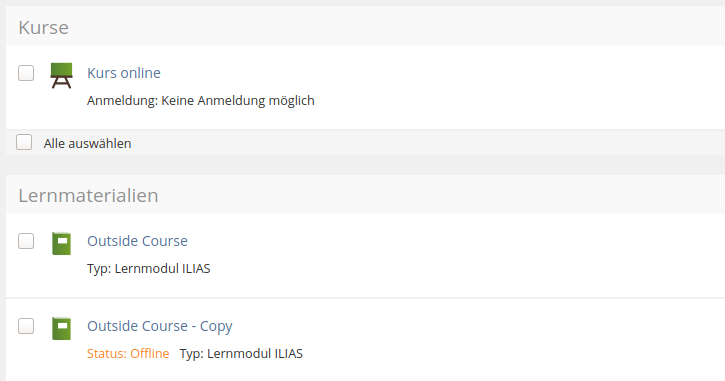This screenshot has height=381, width=725.
Task: Click the Lernmaterialien section heading
Action: (88, 196)
